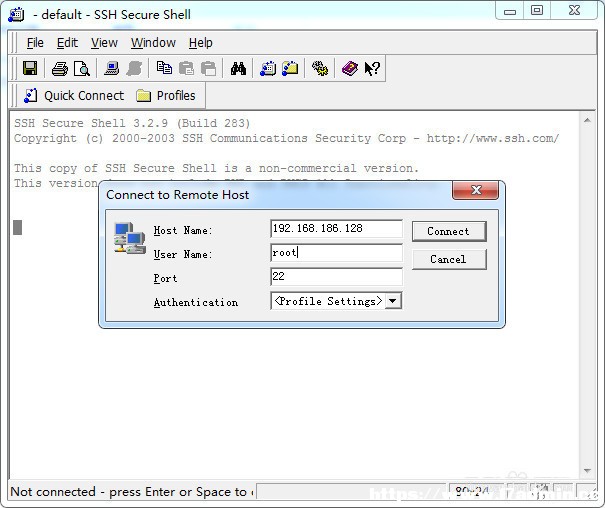Screen dimensions: 605x508
Task: Click the Paste Selection toolbar icon
Action: tap(208, 69)
